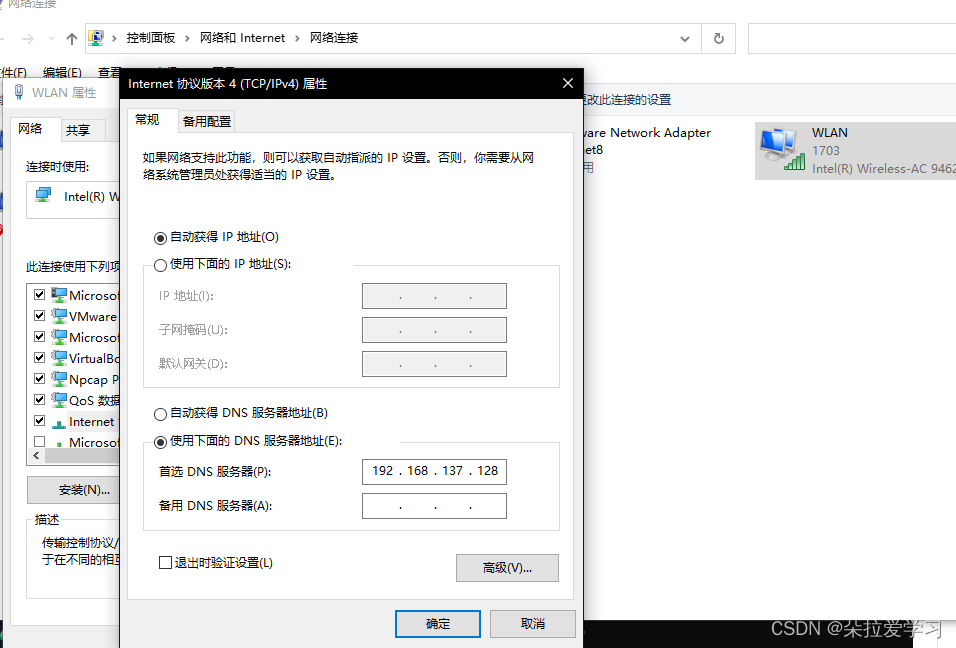
Task: Switch to the 备用配置 tab
Action: pos(205,120)
